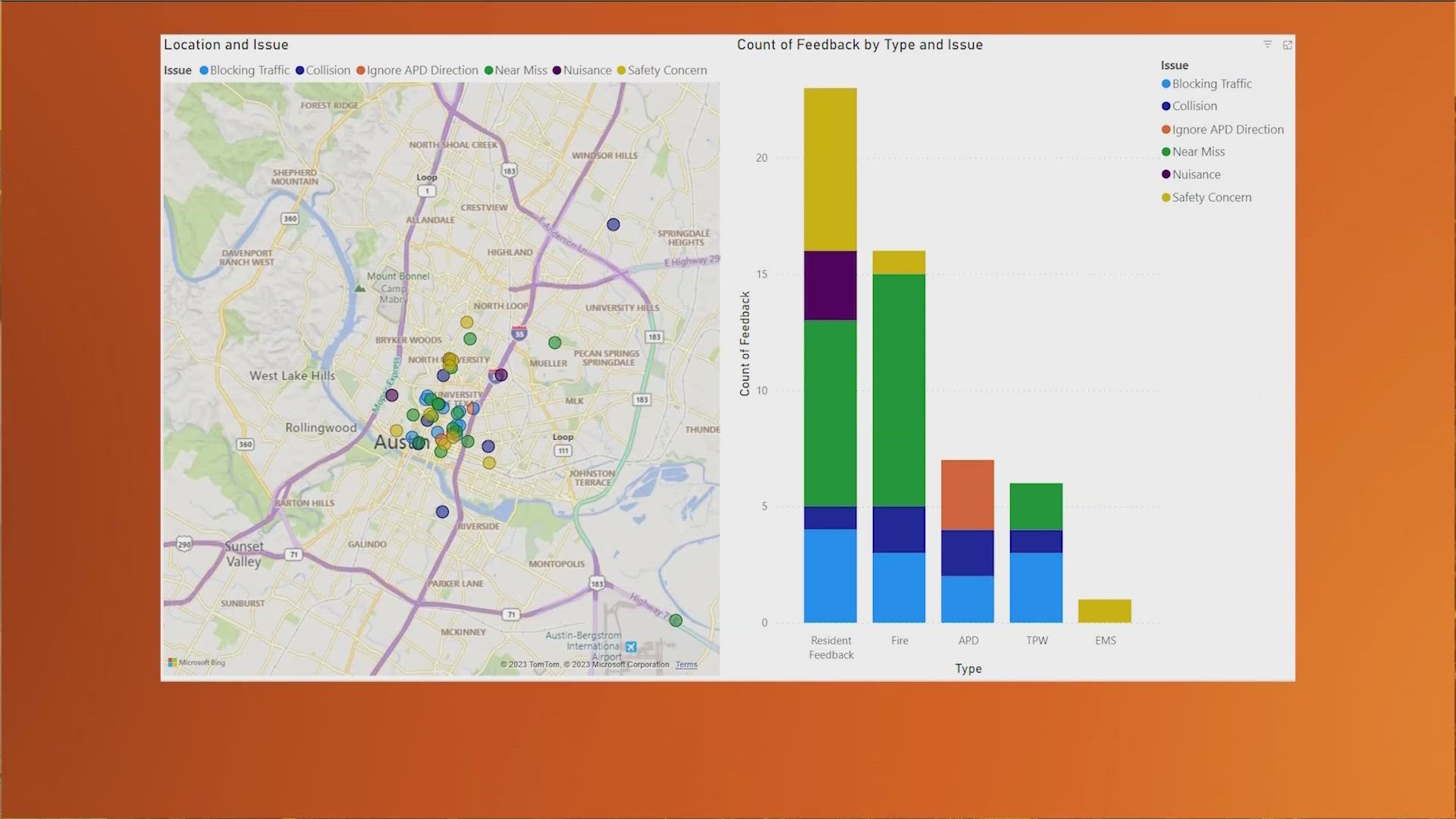
Task: Click the TPW axis label
Action: 1037,641
